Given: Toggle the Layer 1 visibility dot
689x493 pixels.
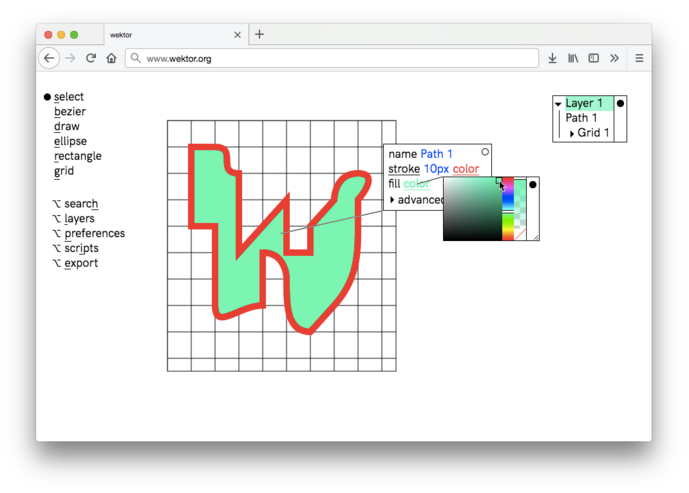Looking at the screenshot, I should [620, 103].
